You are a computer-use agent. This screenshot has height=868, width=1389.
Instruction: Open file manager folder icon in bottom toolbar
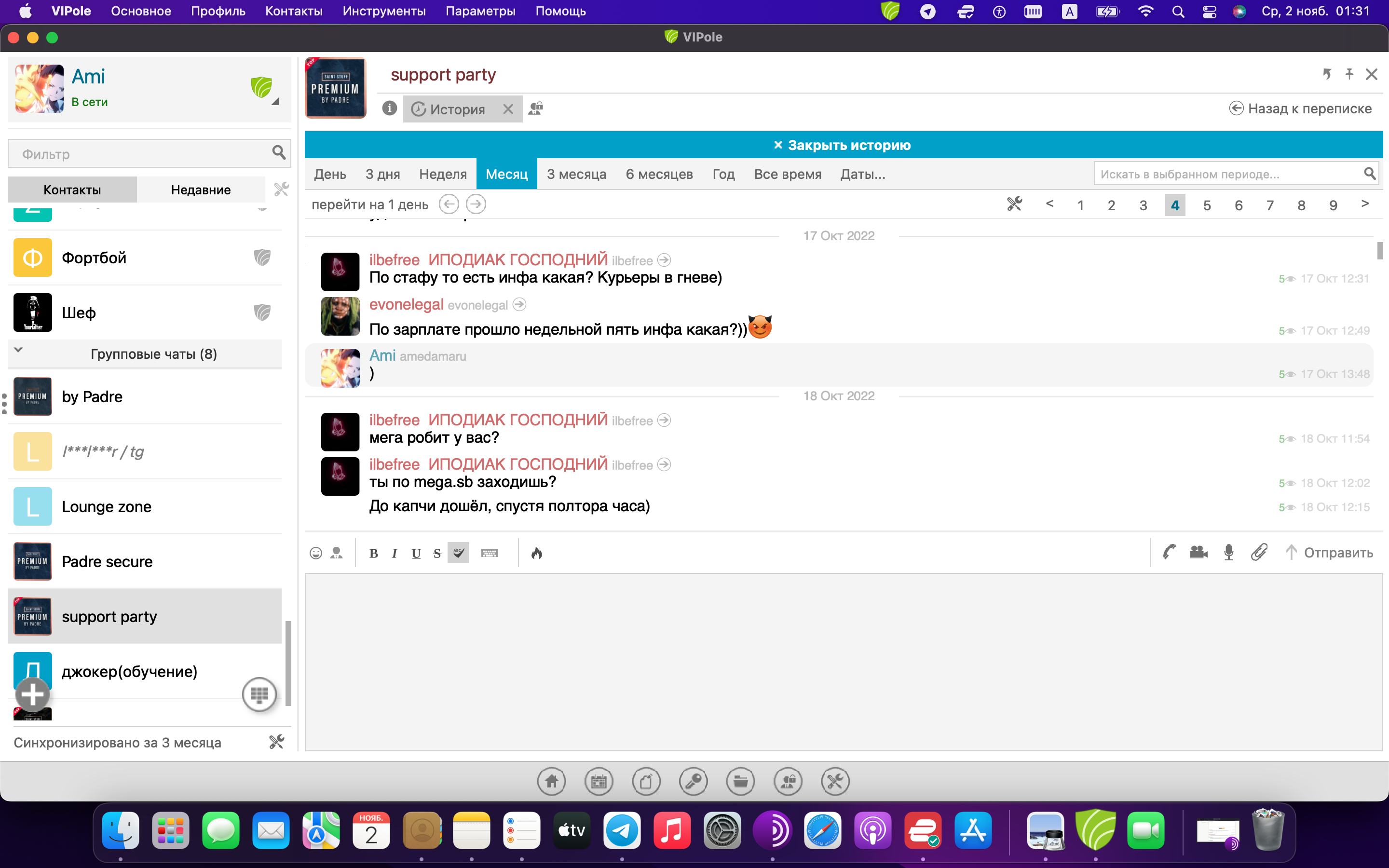point(740,781)
